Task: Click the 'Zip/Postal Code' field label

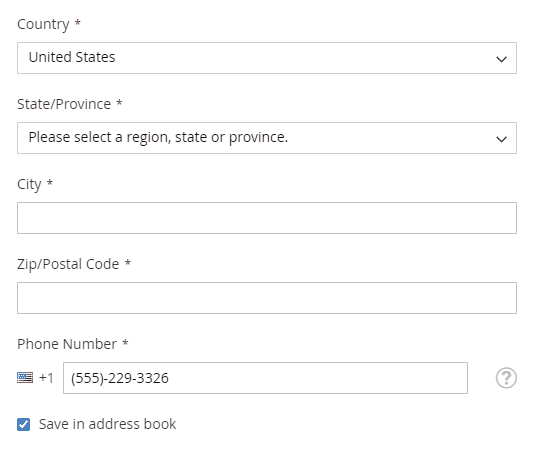Action: click(x=68, y=264)
